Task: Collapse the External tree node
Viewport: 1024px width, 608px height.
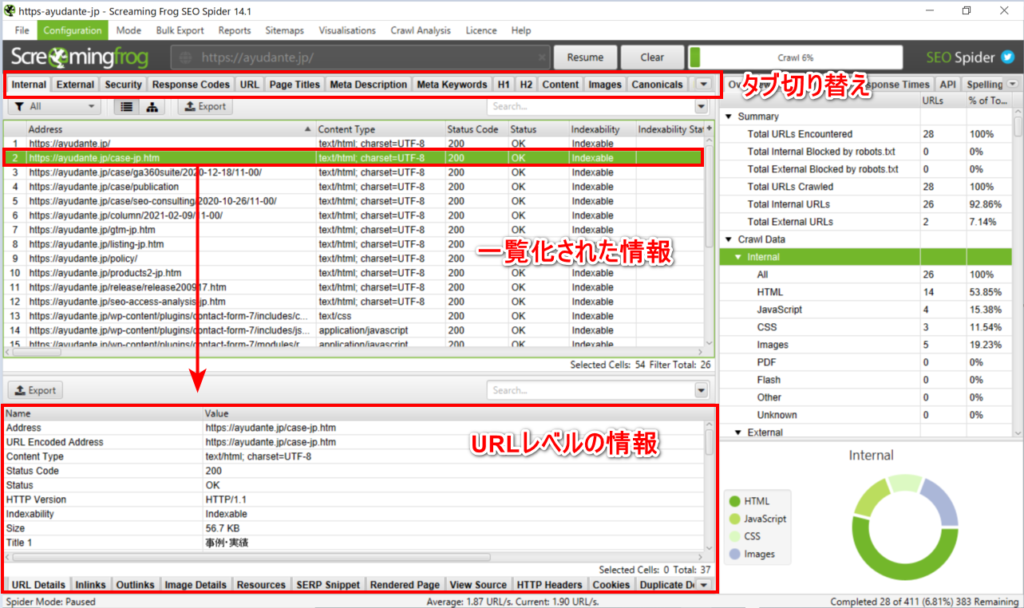Action: pos(738,432)
